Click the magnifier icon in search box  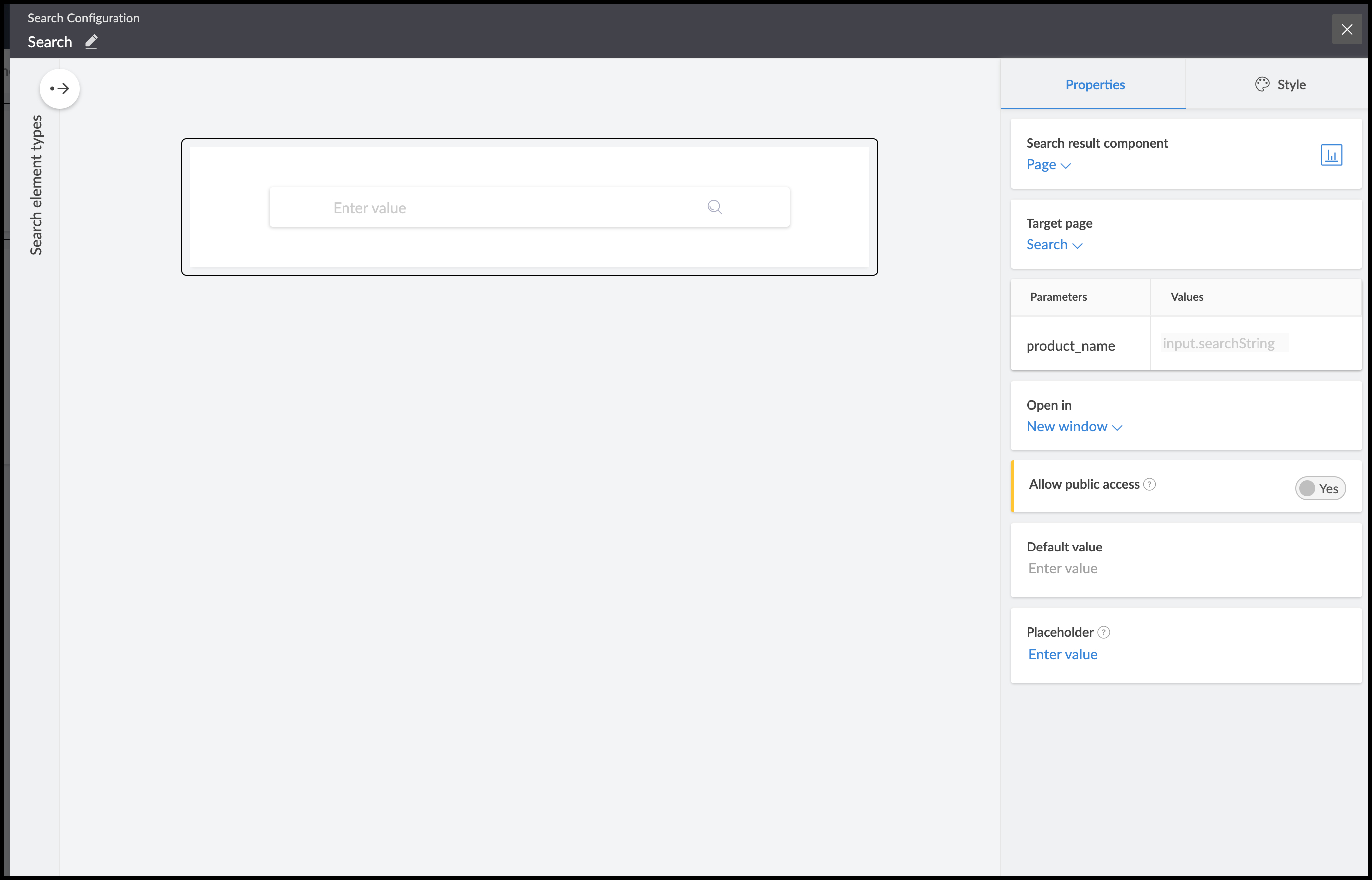[x=714, y=207]
